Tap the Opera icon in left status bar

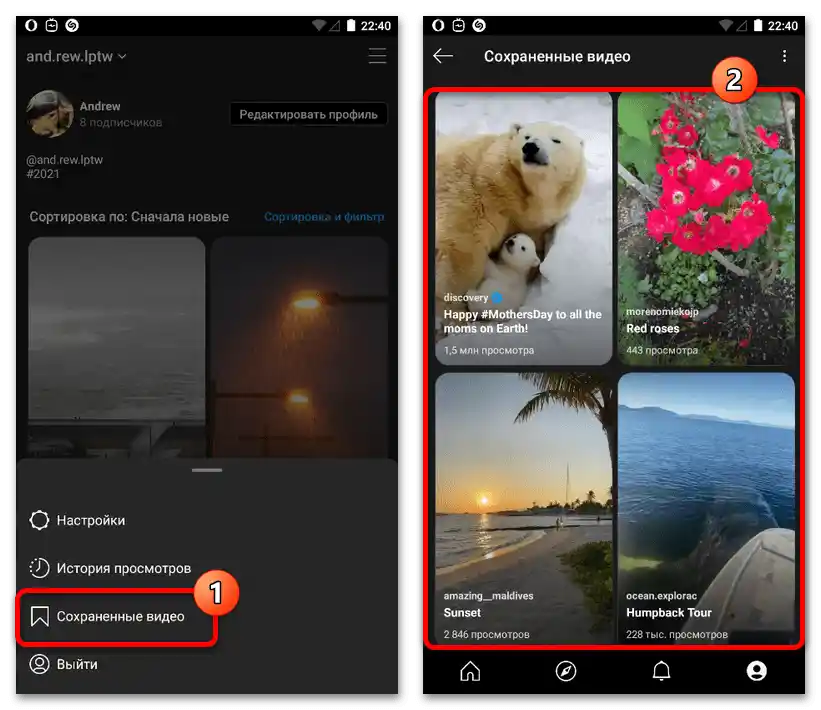click(31, 25)
